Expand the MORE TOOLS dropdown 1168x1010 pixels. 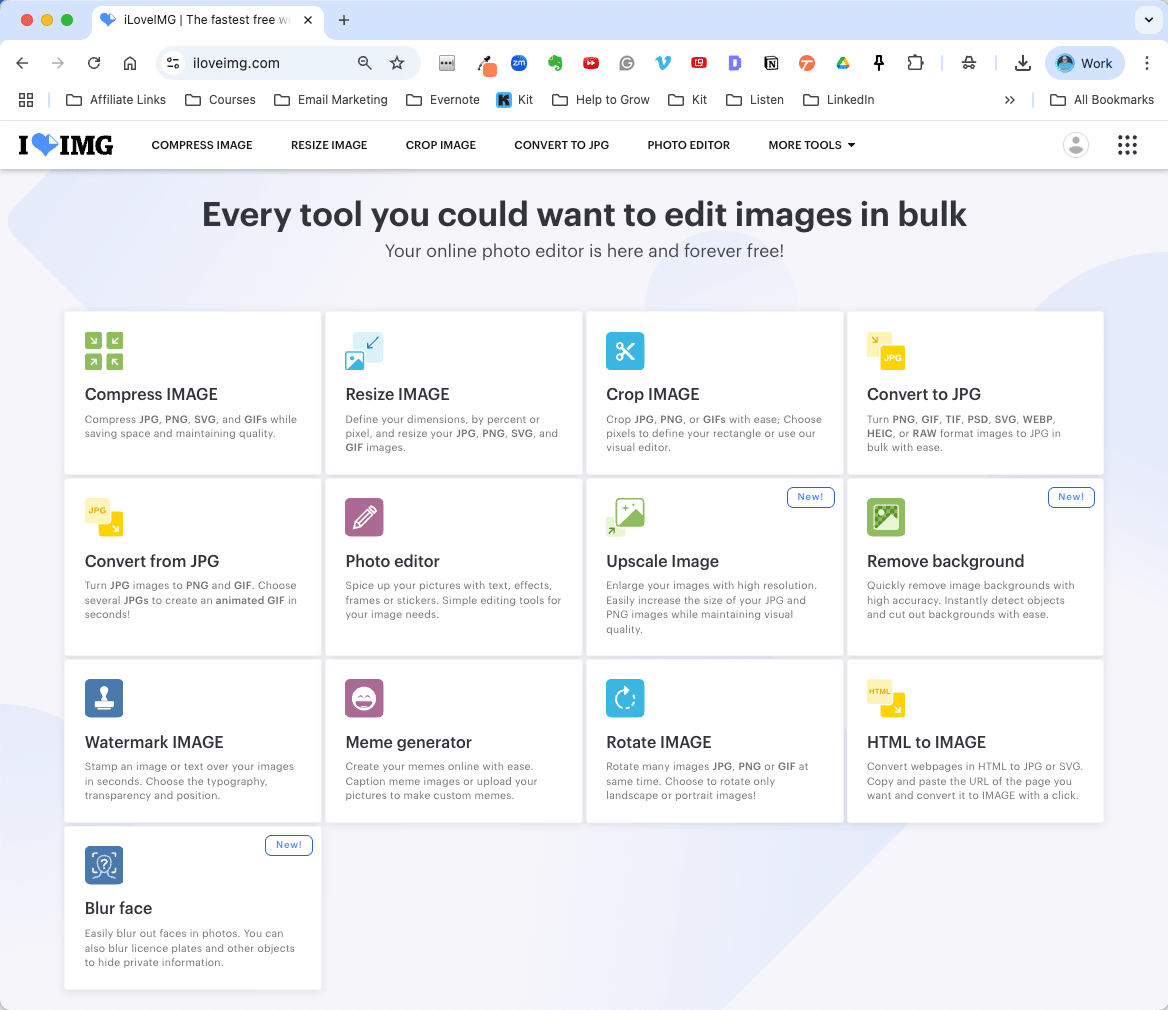(x=812, y=145)
